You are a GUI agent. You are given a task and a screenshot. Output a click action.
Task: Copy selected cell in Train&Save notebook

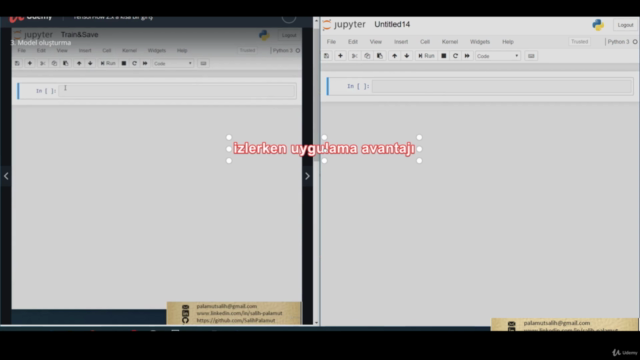tap(54, 63)
